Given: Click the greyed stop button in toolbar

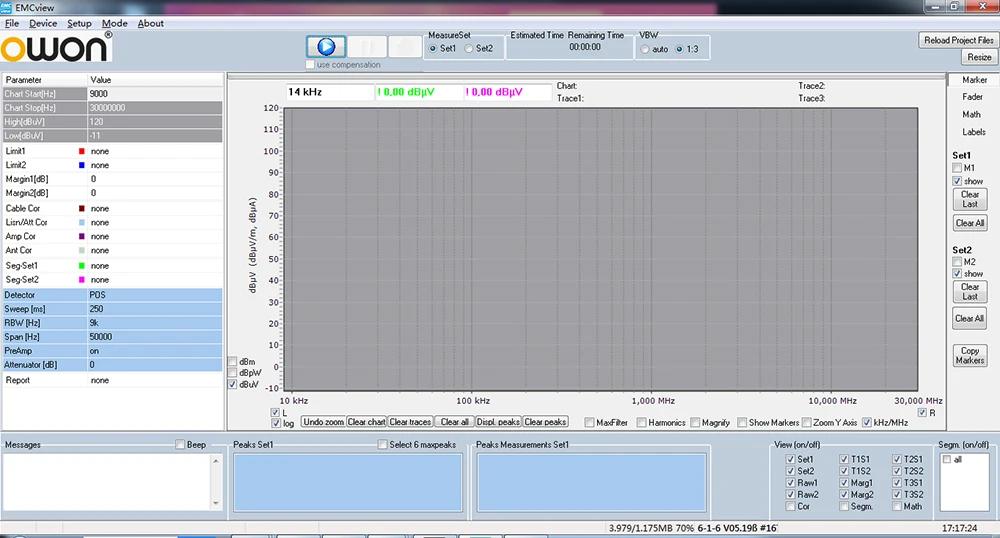Looking at the screenshot, I should point(405,47).
